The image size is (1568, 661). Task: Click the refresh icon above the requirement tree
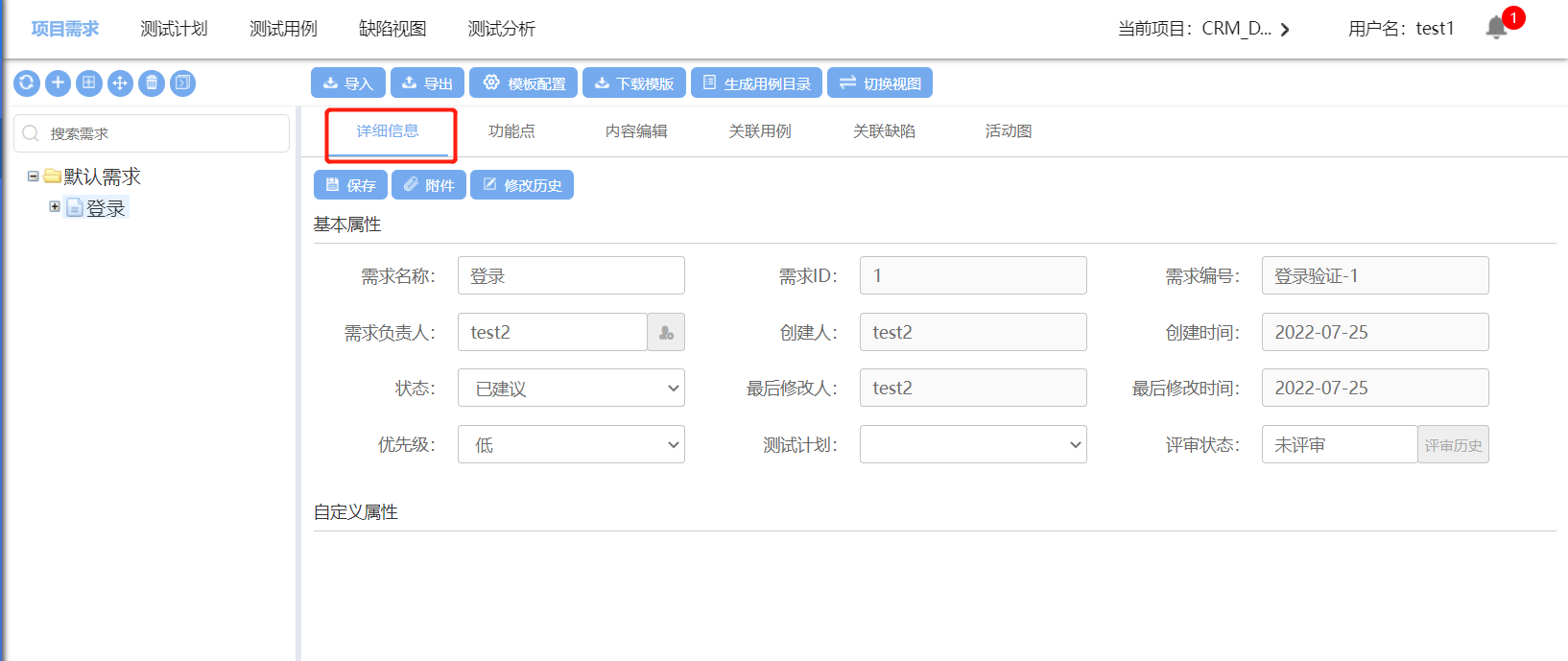tap(27, 83)
